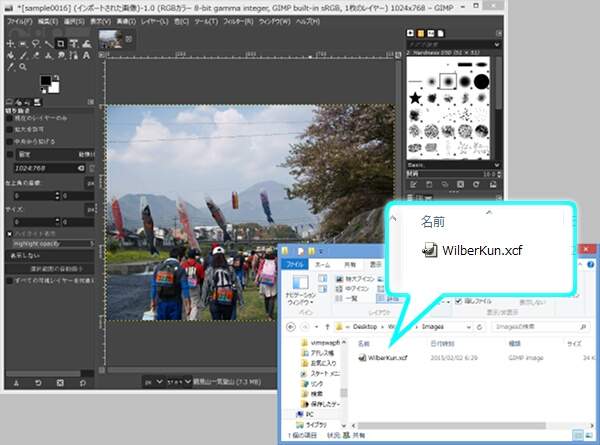
Task: Open the 表示しない guides dropdown
Action: point(50,256)
